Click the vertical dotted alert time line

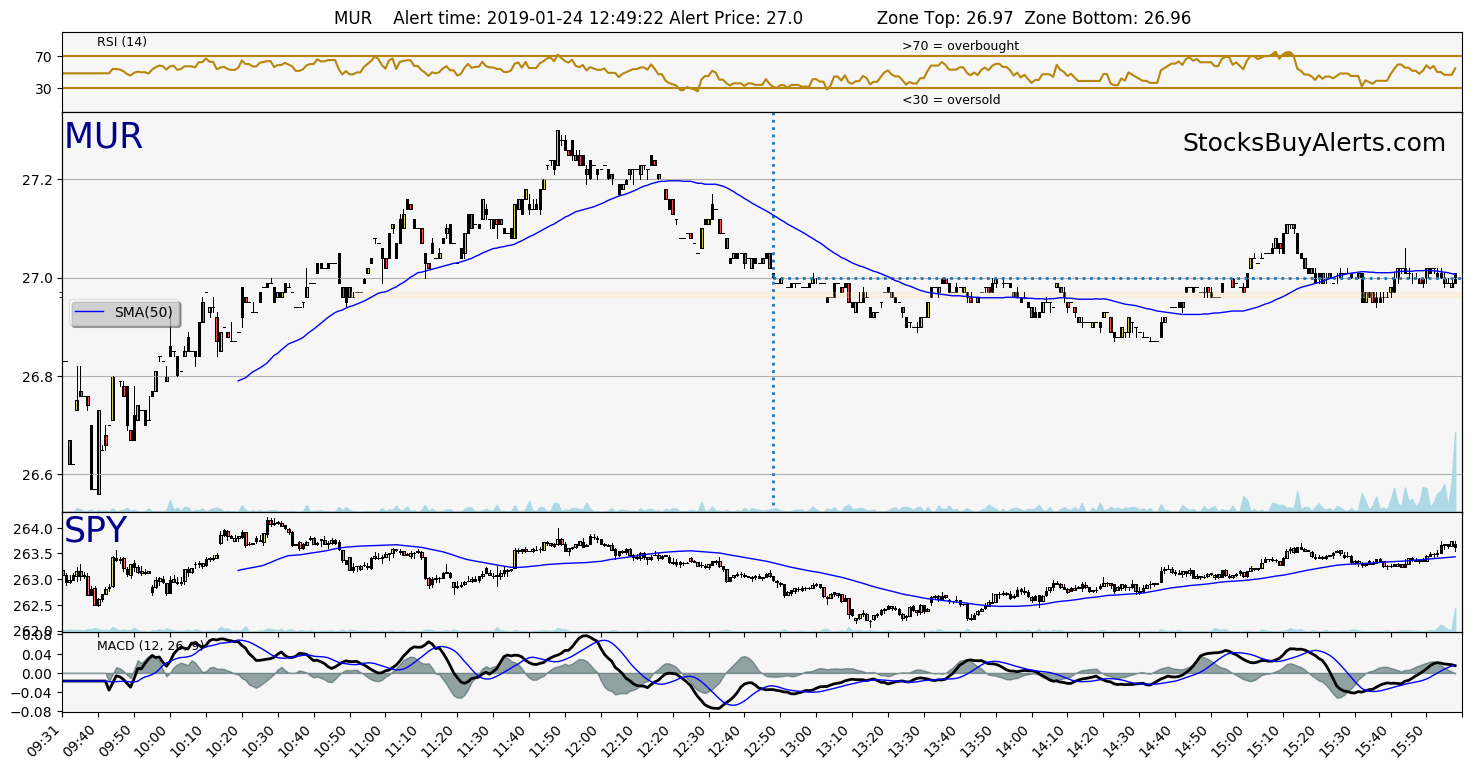point(773,400)
